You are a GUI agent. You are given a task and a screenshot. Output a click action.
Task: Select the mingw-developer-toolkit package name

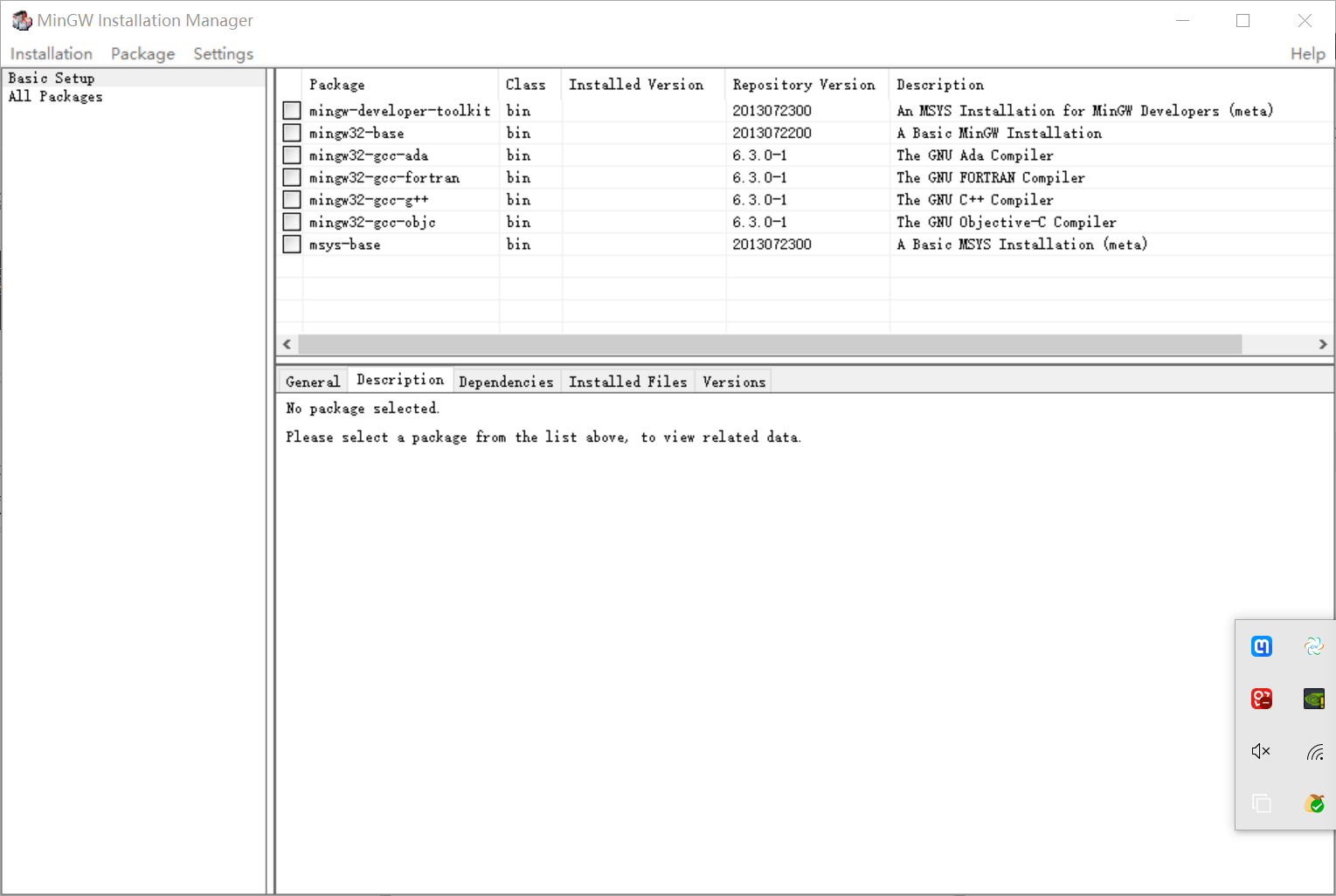point(399,111)
